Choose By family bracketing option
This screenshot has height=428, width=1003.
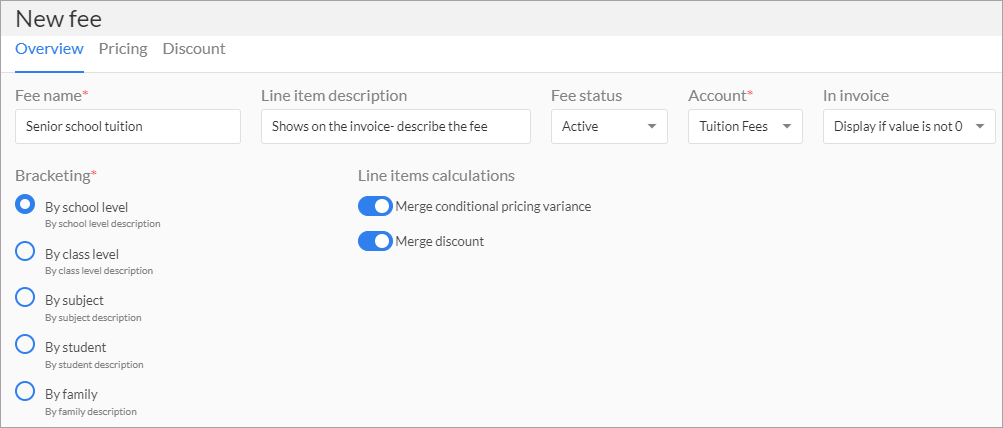coord(25,391)
